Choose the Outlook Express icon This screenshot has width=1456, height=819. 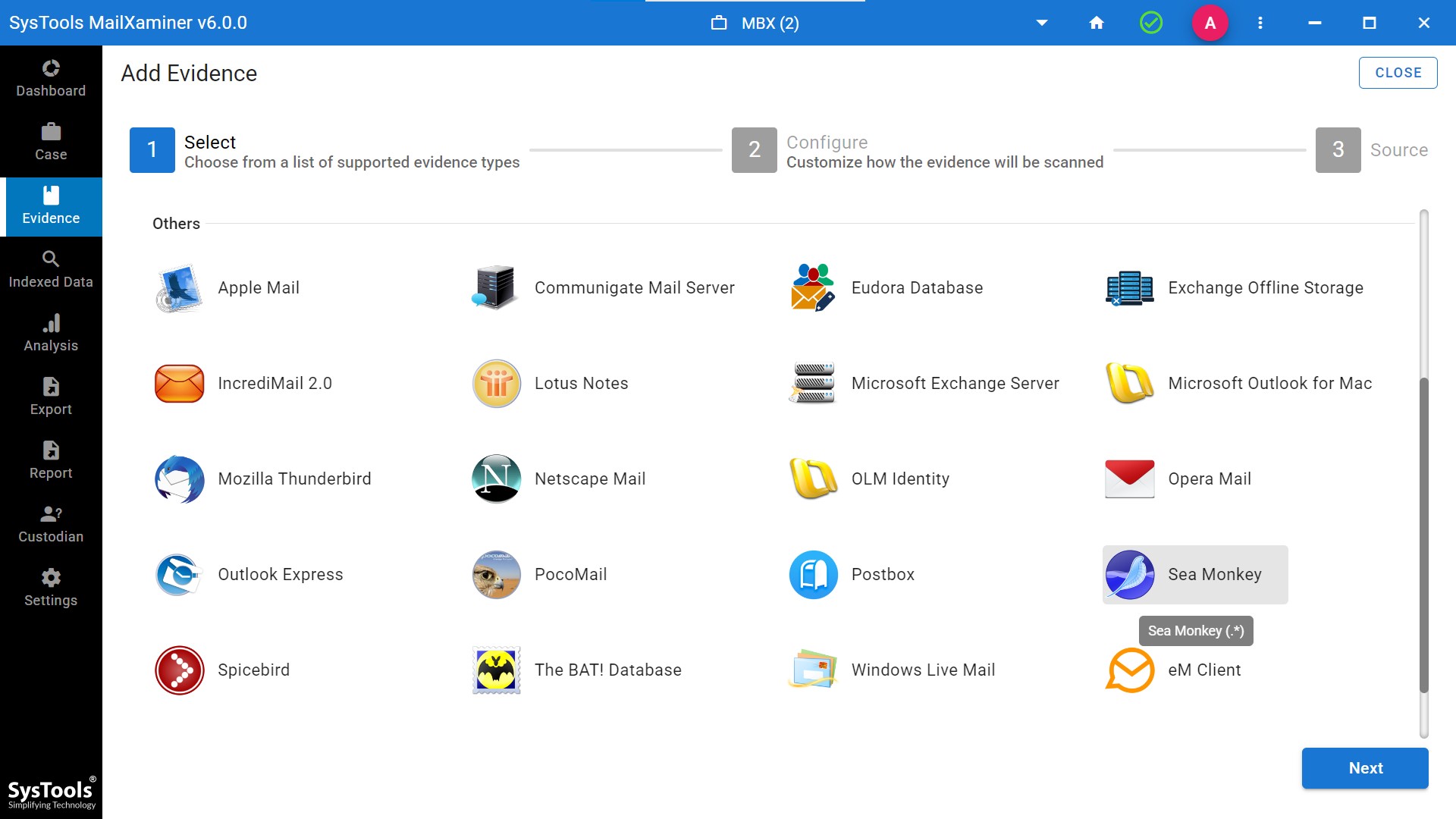pos(179,575)
